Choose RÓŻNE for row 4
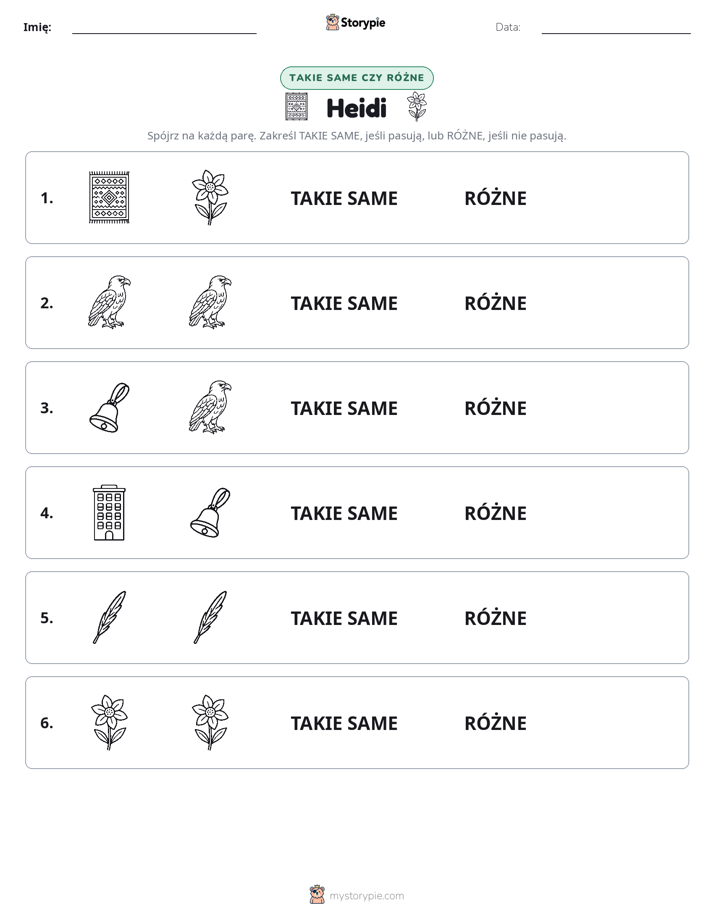714x924 pixels. (495, 513)
